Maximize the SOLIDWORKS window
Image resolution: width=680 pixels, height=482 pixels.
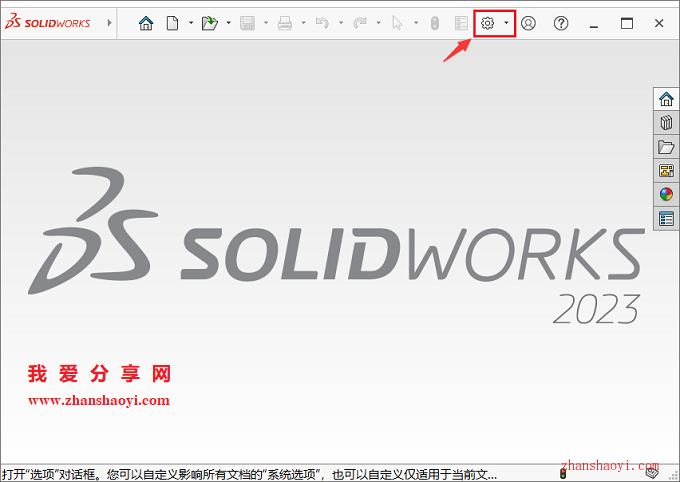627,23
